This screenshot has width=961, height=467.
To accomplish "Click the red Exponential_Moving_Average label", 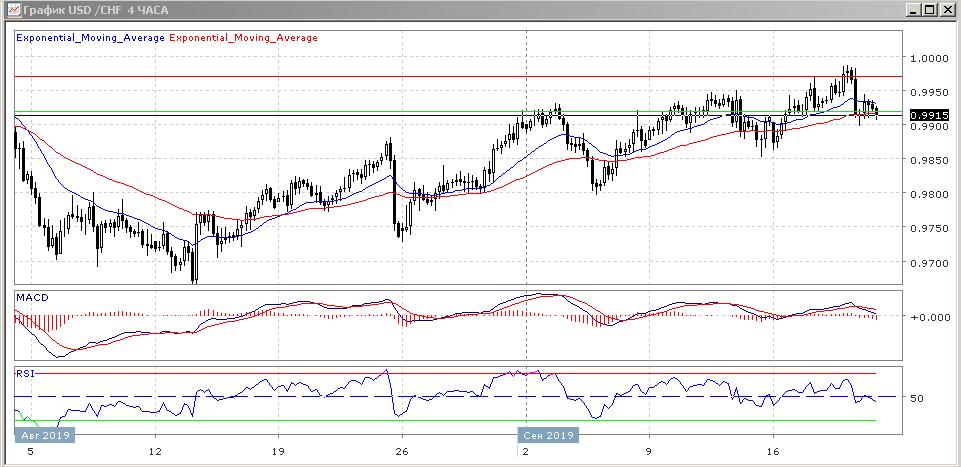I will (x=243, y=38).
